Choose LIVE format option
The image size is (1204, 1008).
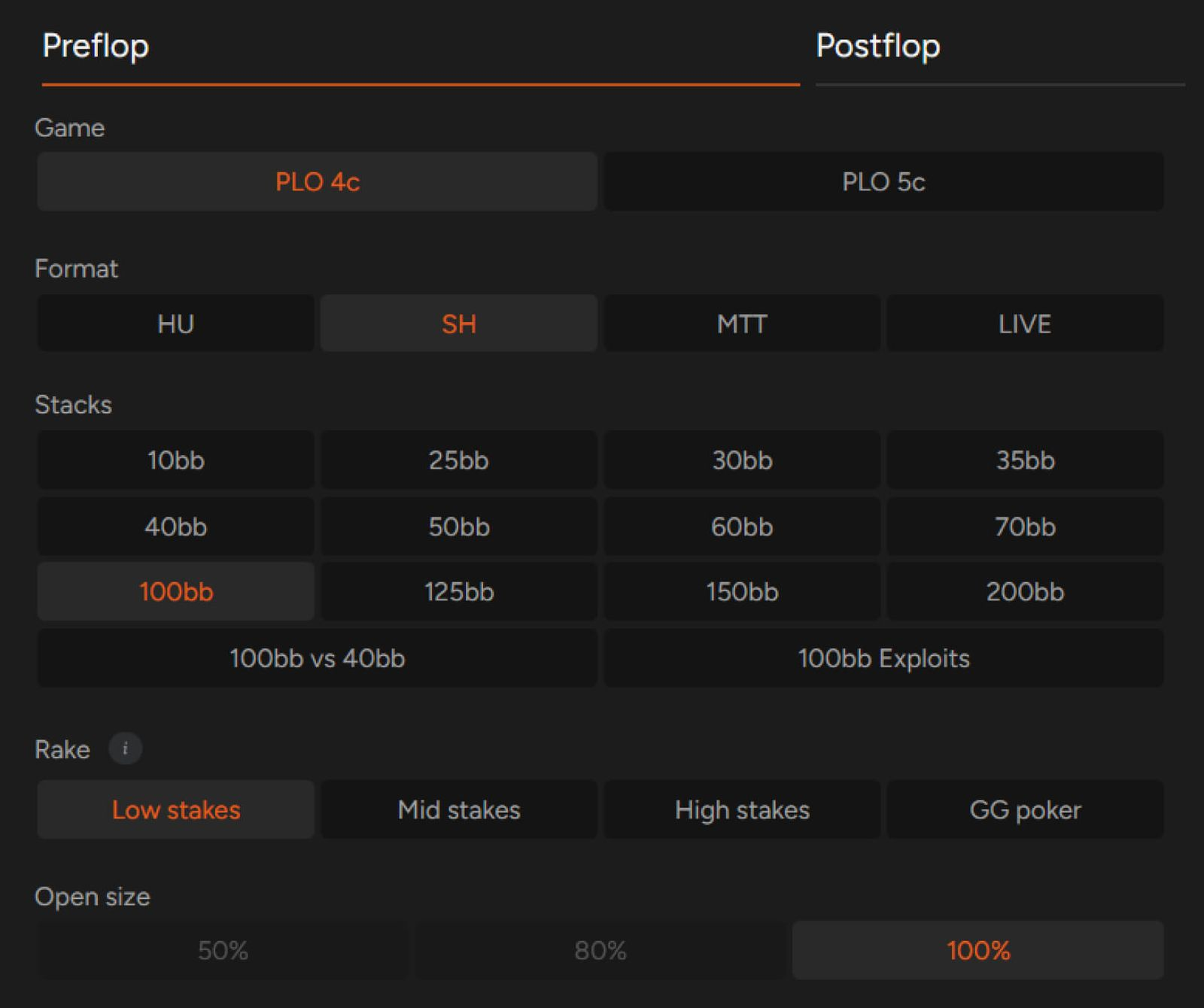pyautogui.click(x=1025, y=323)
